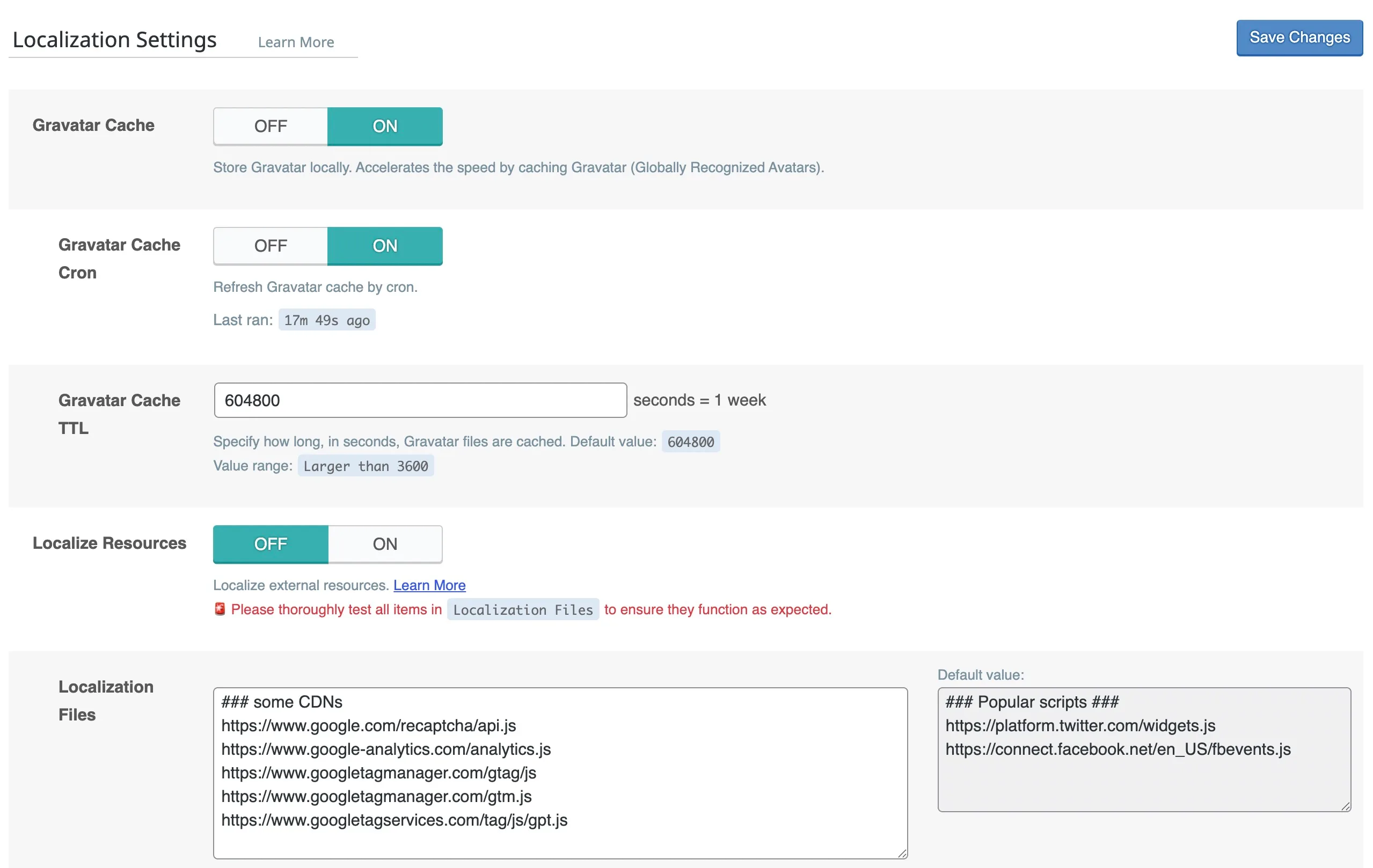The image size is (1373, 868).
Task: Click the red siren warning icon
Action: tap(220, 609)
